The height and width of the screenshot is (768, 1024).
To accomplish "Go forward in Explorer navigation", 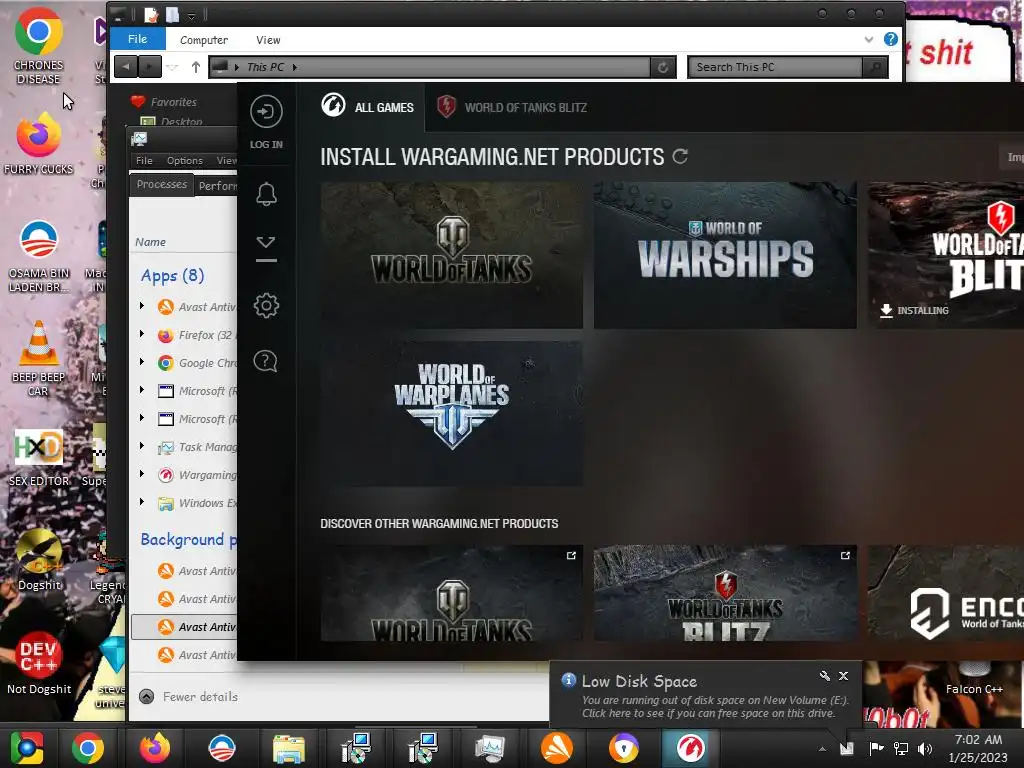I will [x=150, y=67].
